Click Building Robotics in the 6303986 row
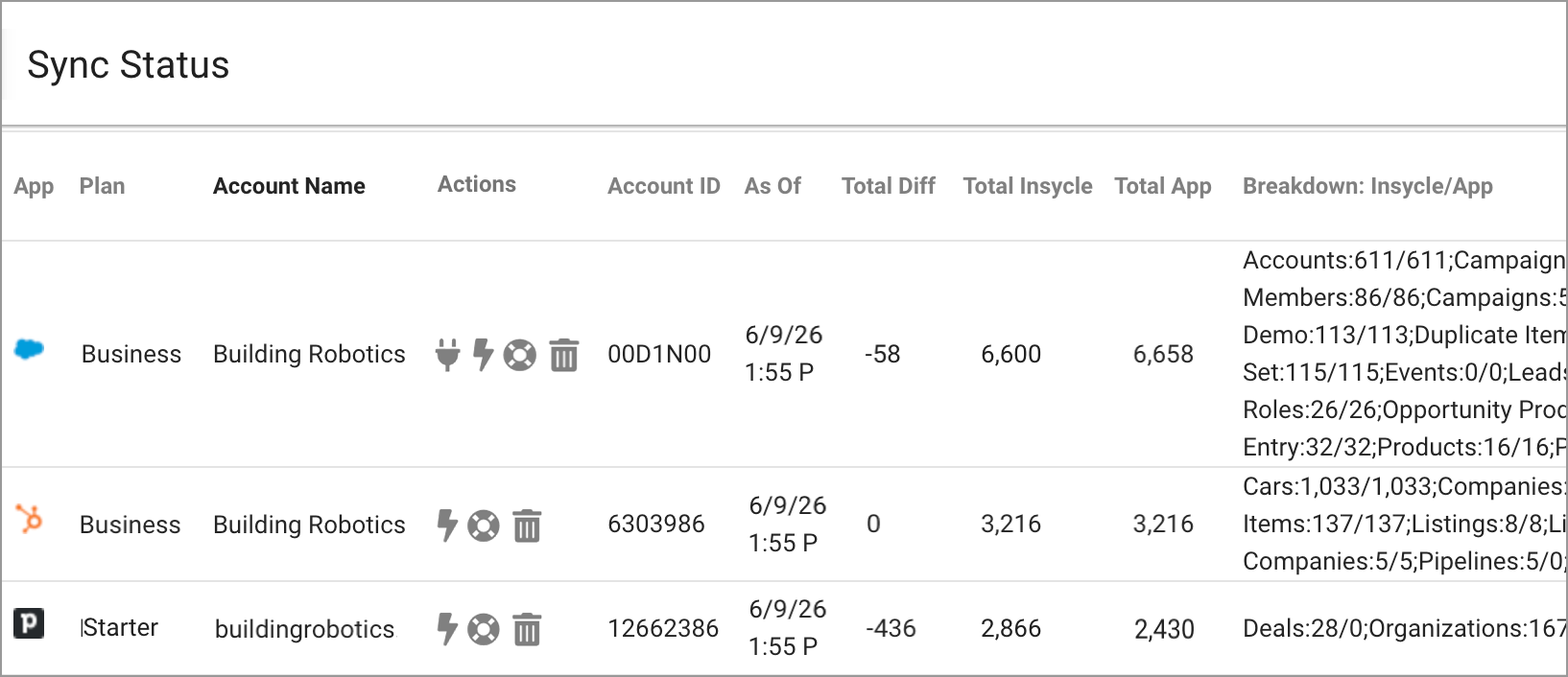 tap(309, 525)
